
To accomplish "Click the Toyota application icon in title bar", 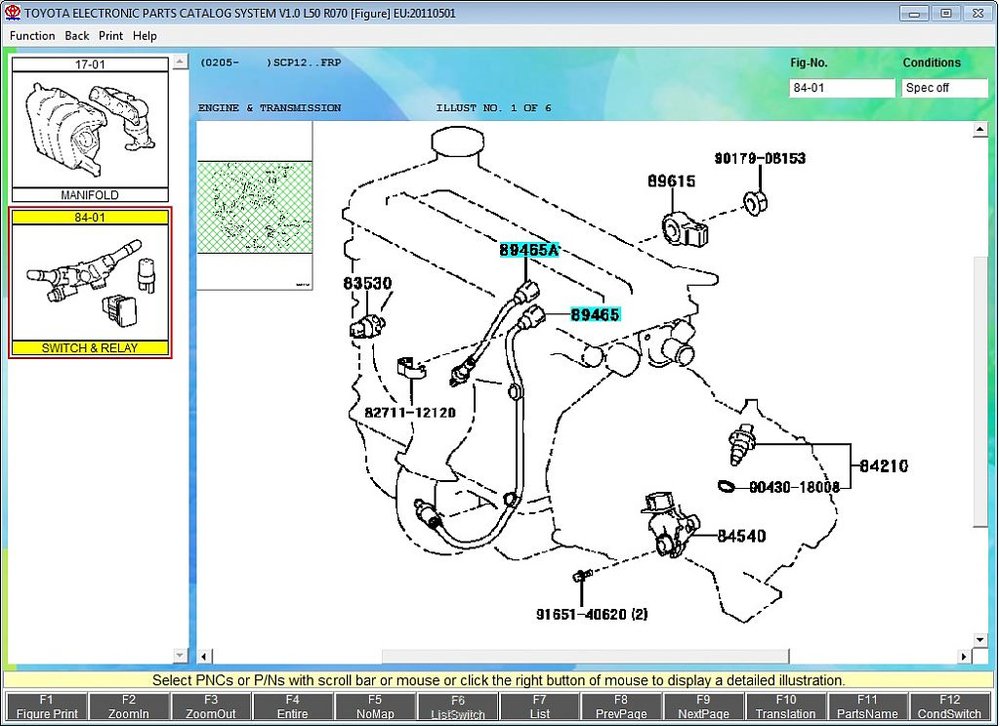I will click(x=13, y=13).
